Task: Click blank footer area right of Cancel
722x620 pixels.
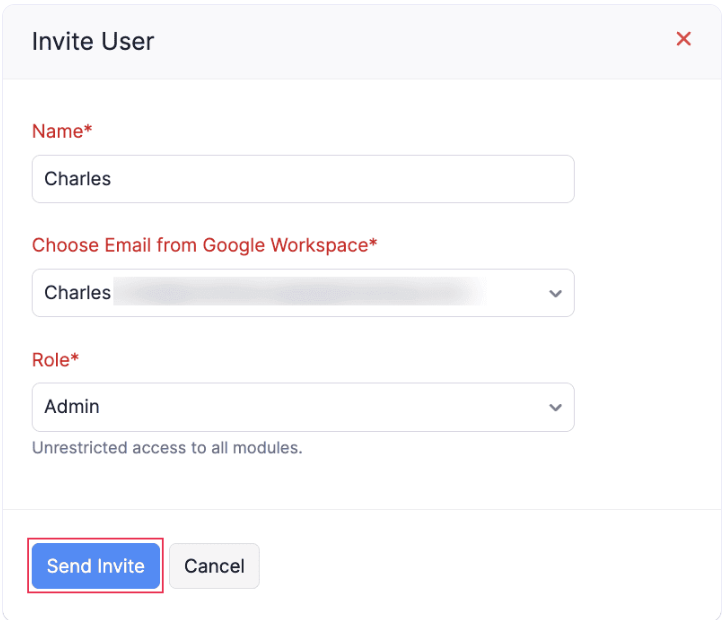Action: pyautogui.click(x=480, y=566)
